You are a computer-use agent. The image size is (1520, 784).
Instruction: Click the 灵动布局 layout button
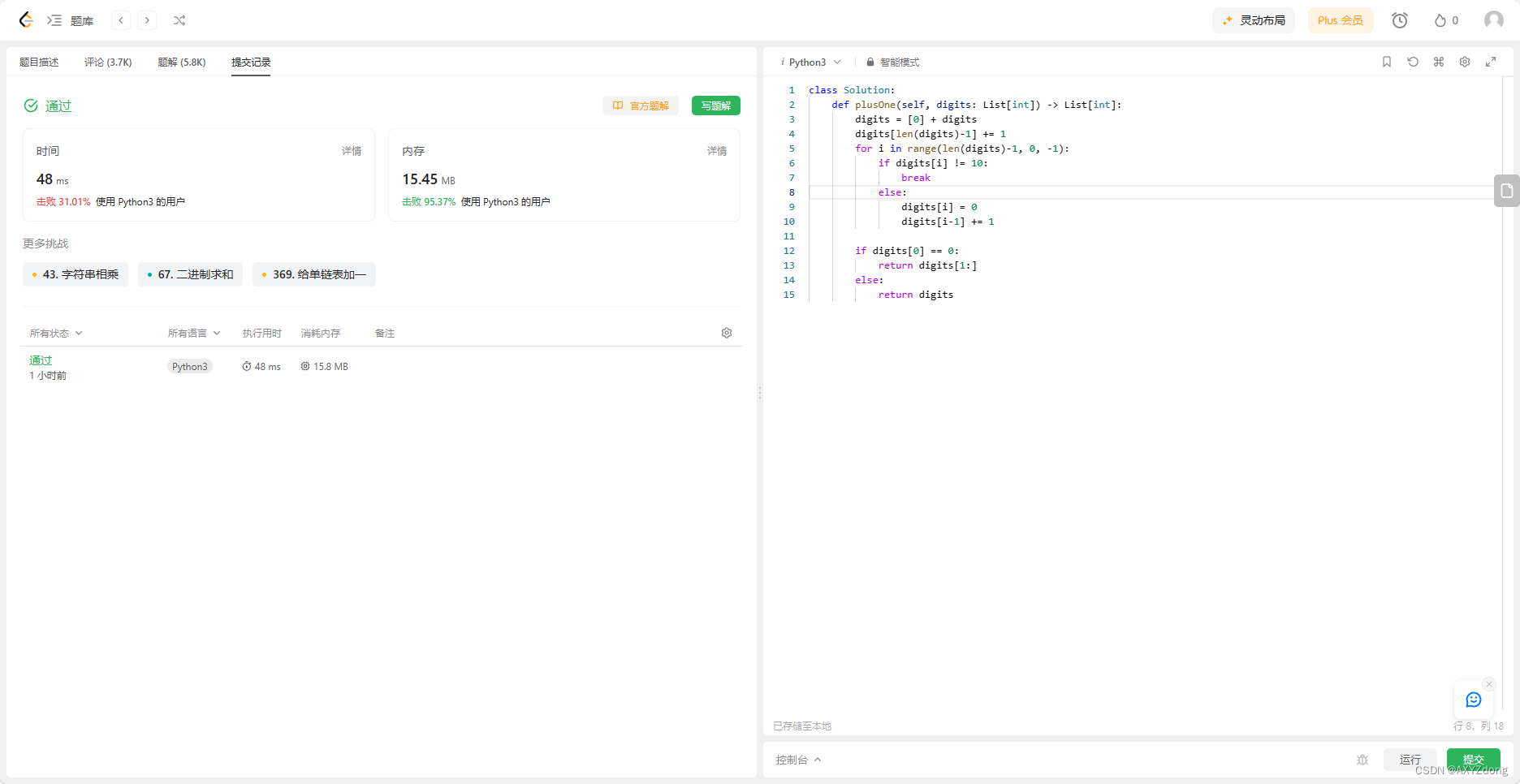point(1254,20)
